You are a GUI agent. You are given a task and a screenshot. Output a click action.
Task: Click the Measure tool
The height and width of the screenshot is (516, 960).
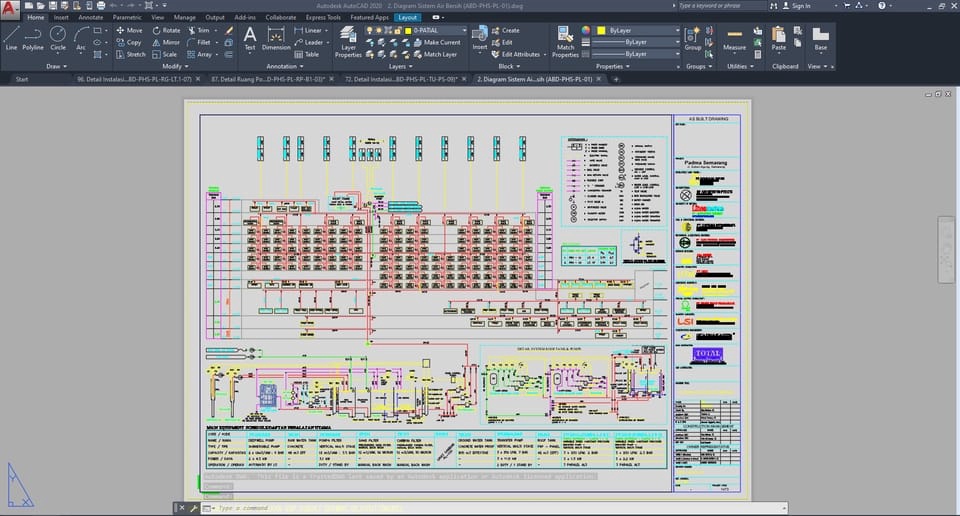(734, 38)
